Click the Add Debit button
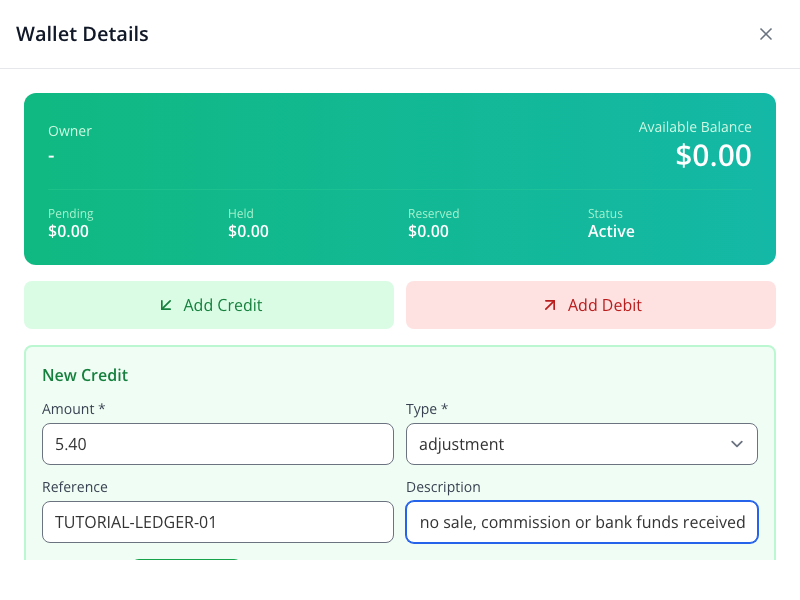800x600 pixels. click(591, 305)
